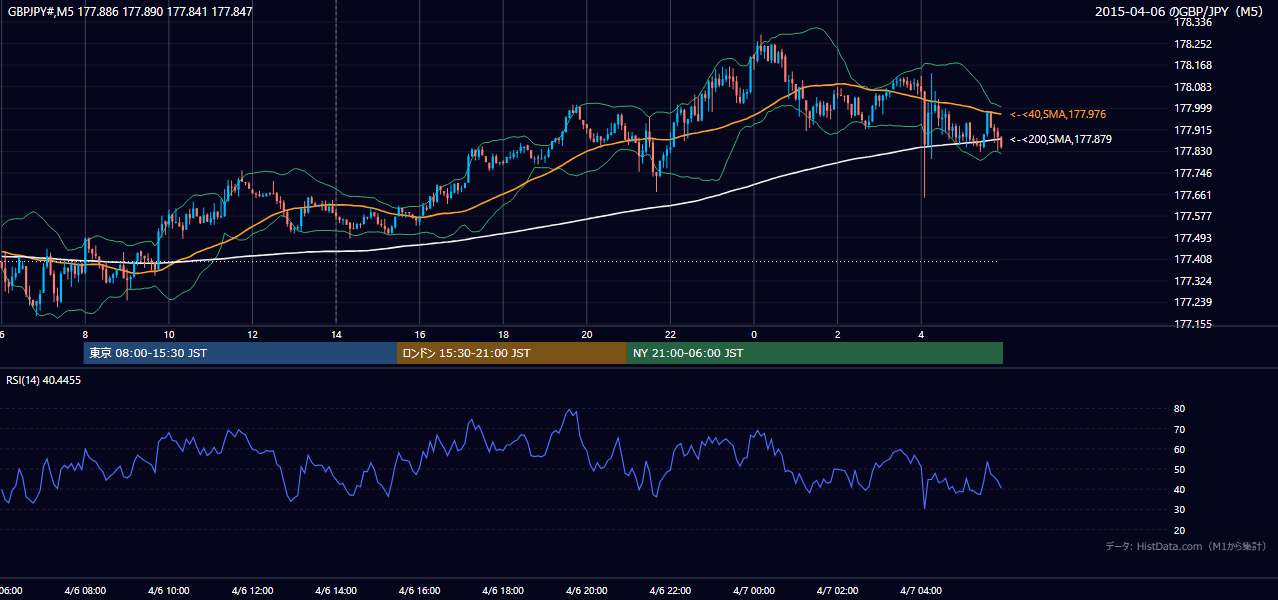Click the 200 SMA 177.879 label
The image size is (1278, 600).
click(1061, 139)
